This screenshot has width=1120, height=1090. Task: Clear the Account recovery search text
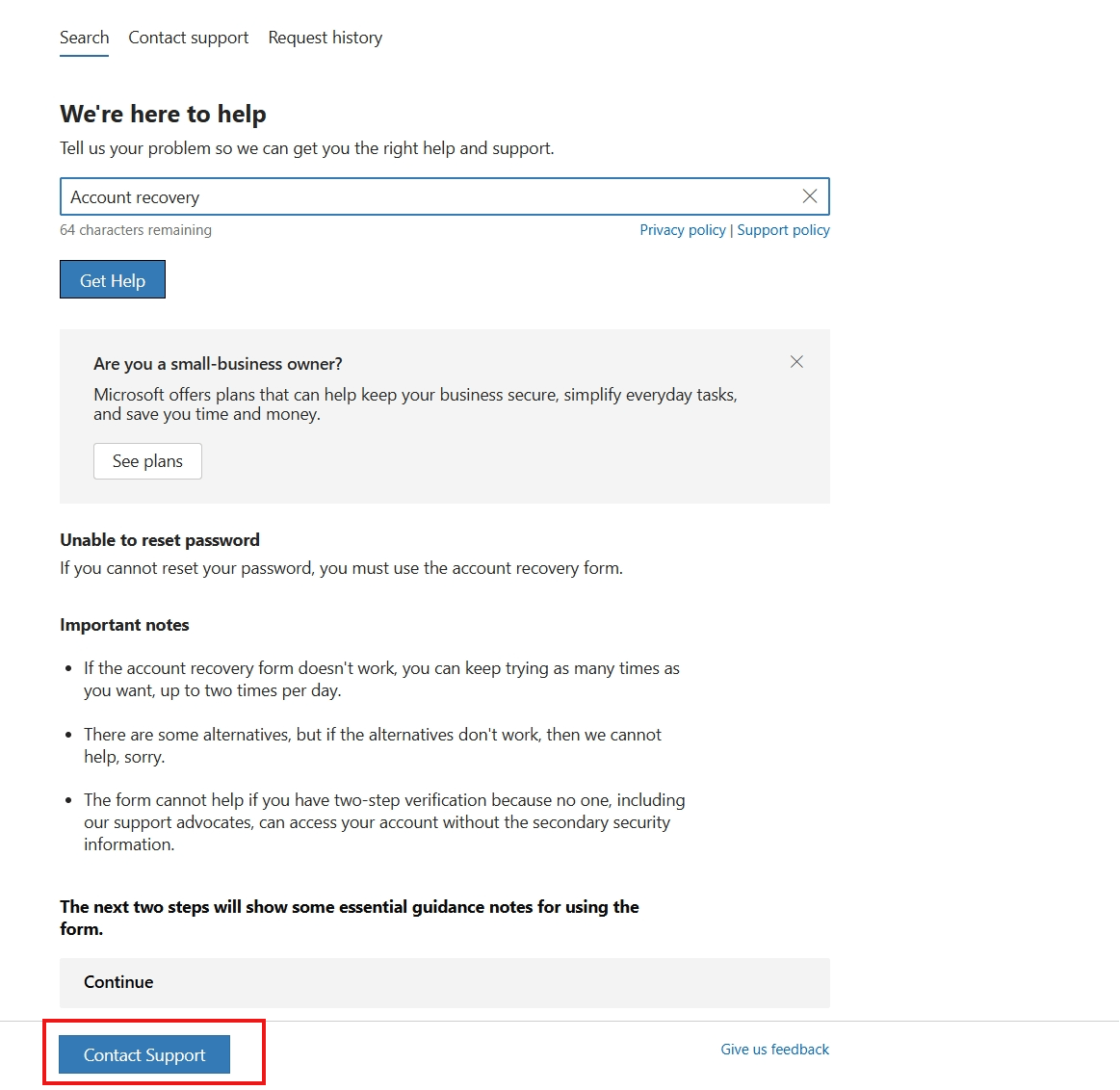coord(810,196)
